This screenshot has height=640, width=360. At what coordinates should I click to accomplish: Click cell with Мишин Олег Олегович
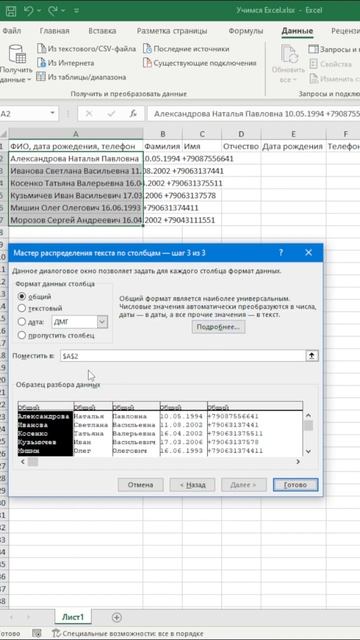point(76,208)
